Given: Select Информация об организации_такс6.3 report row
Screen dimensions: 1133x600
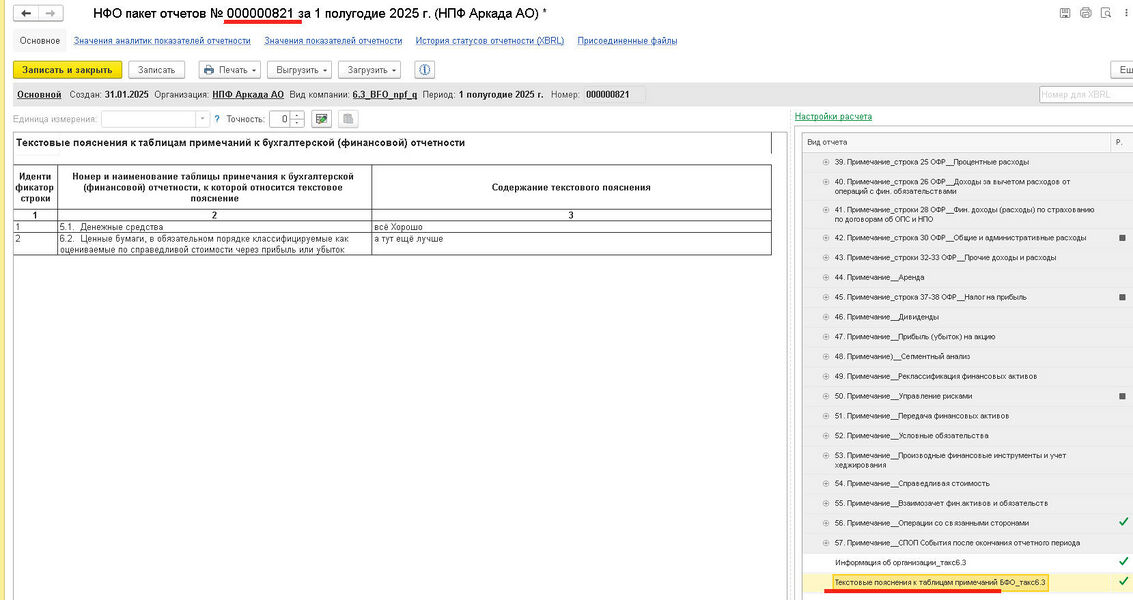Looking at the screenshot, I should click(900, 563).
